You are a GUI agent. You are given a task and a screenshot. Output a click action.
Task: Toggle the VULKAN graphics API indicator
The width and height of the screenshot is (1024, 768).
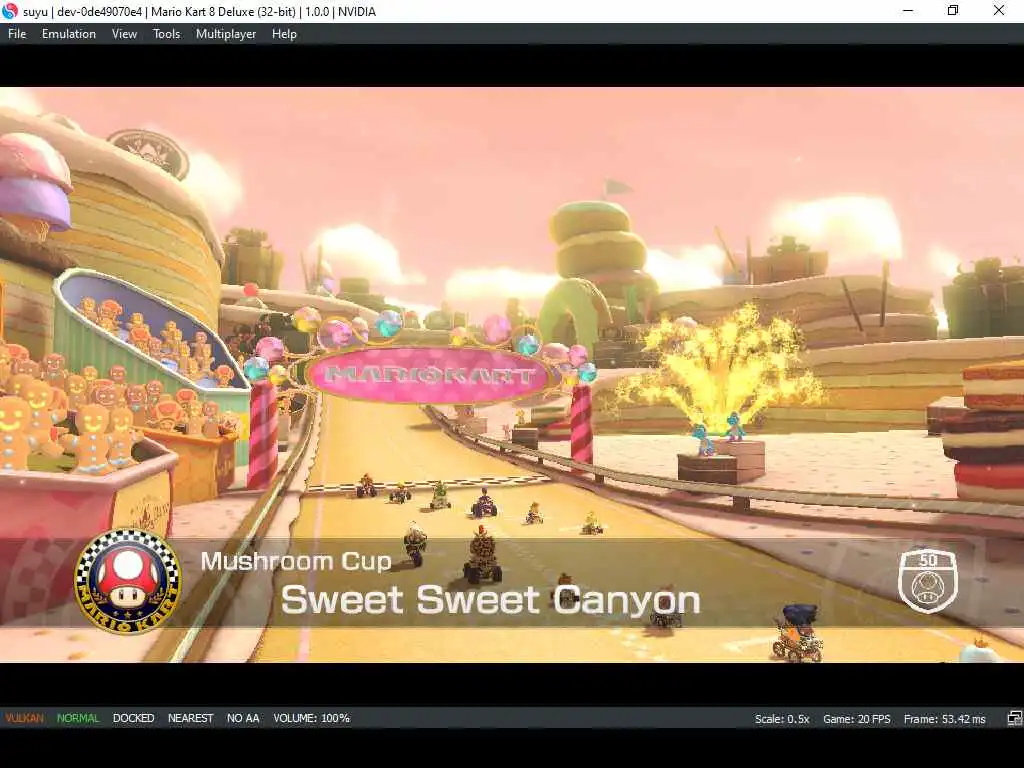click(24, 718)
